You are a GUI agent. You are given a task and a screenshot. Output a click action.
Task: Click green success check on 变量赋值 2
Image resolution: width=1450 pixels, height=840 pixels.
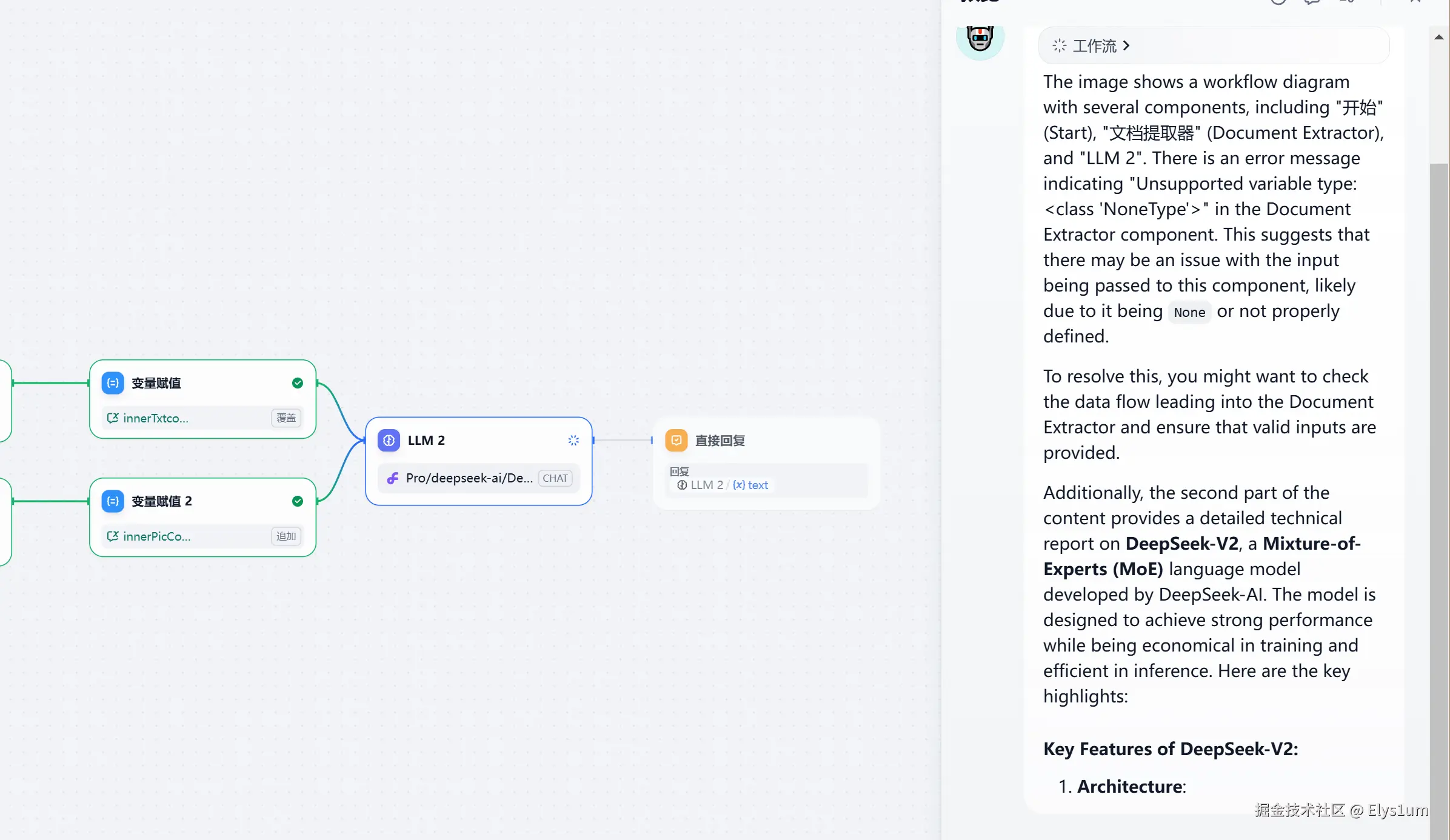pyautogui.click(x=298, y=501)
